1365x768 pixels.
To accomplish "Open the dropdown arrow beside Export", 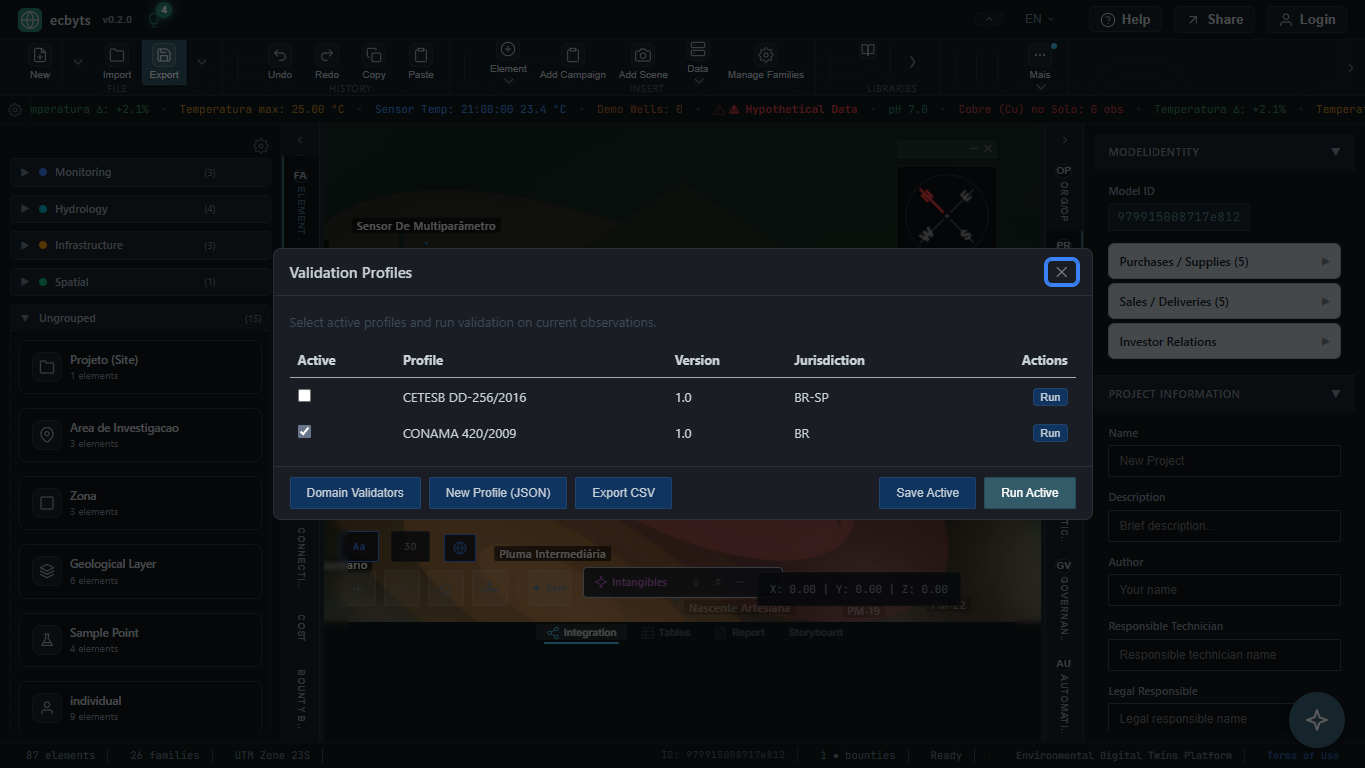I will click(x=202, y=61).
